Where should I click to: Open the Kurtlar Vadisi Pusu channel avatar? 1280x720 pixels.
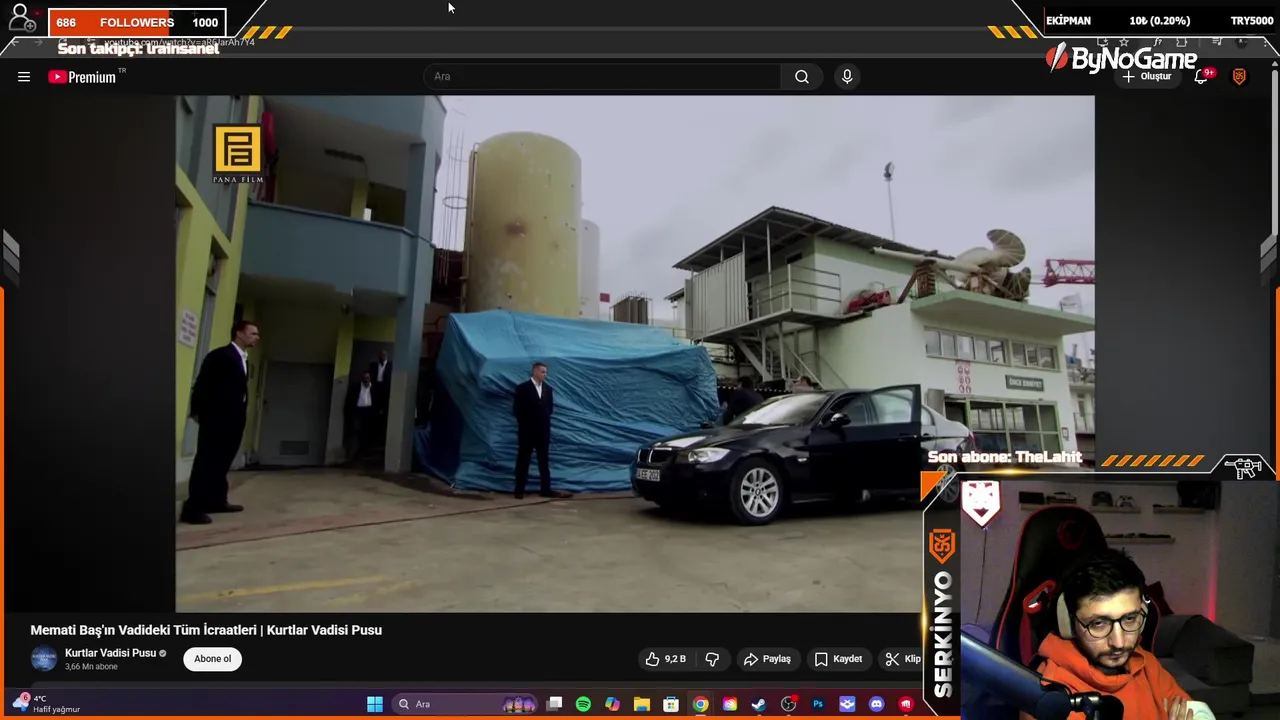click(x=44, y=658)
